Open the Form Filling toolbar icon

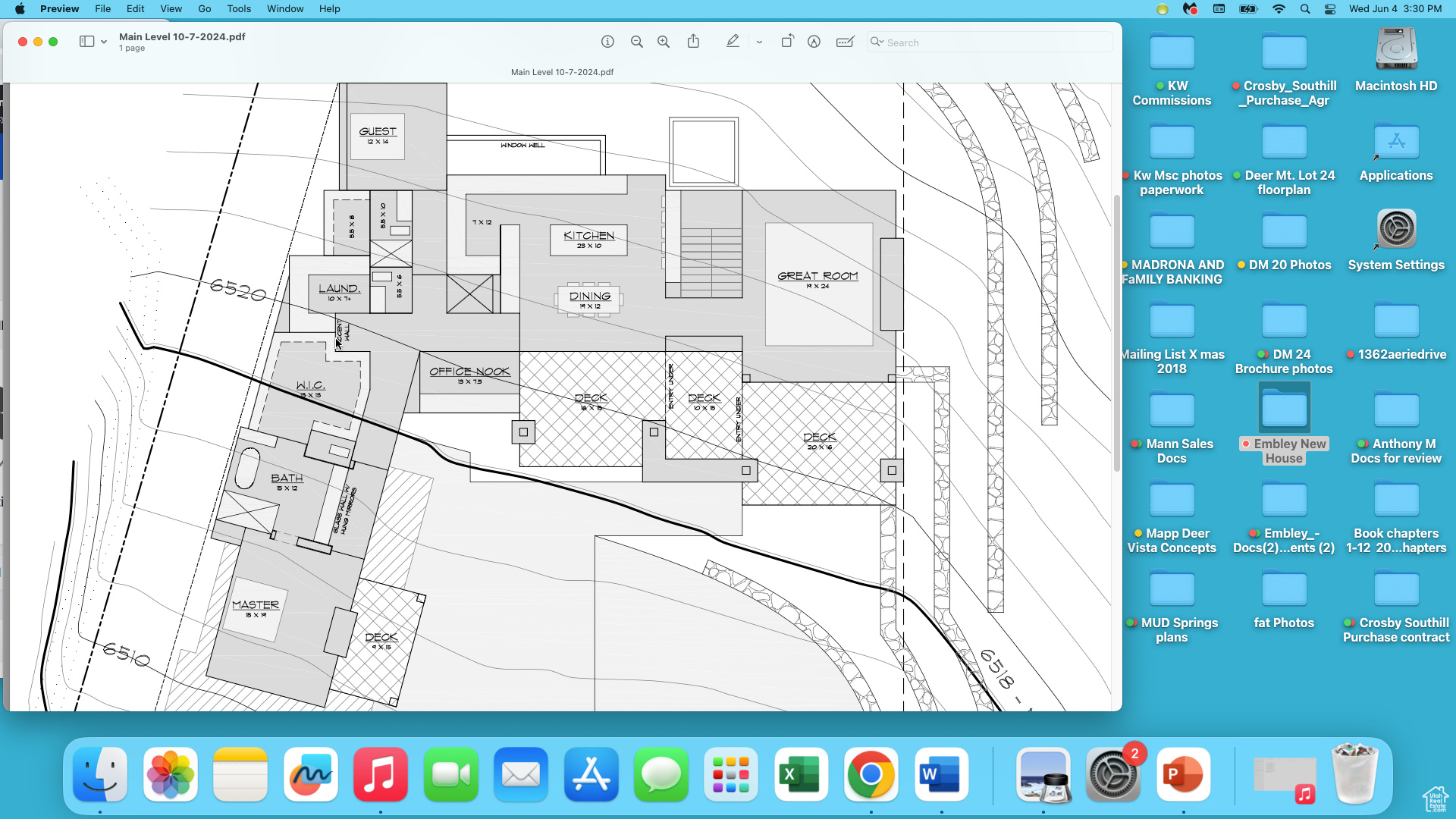845,42
